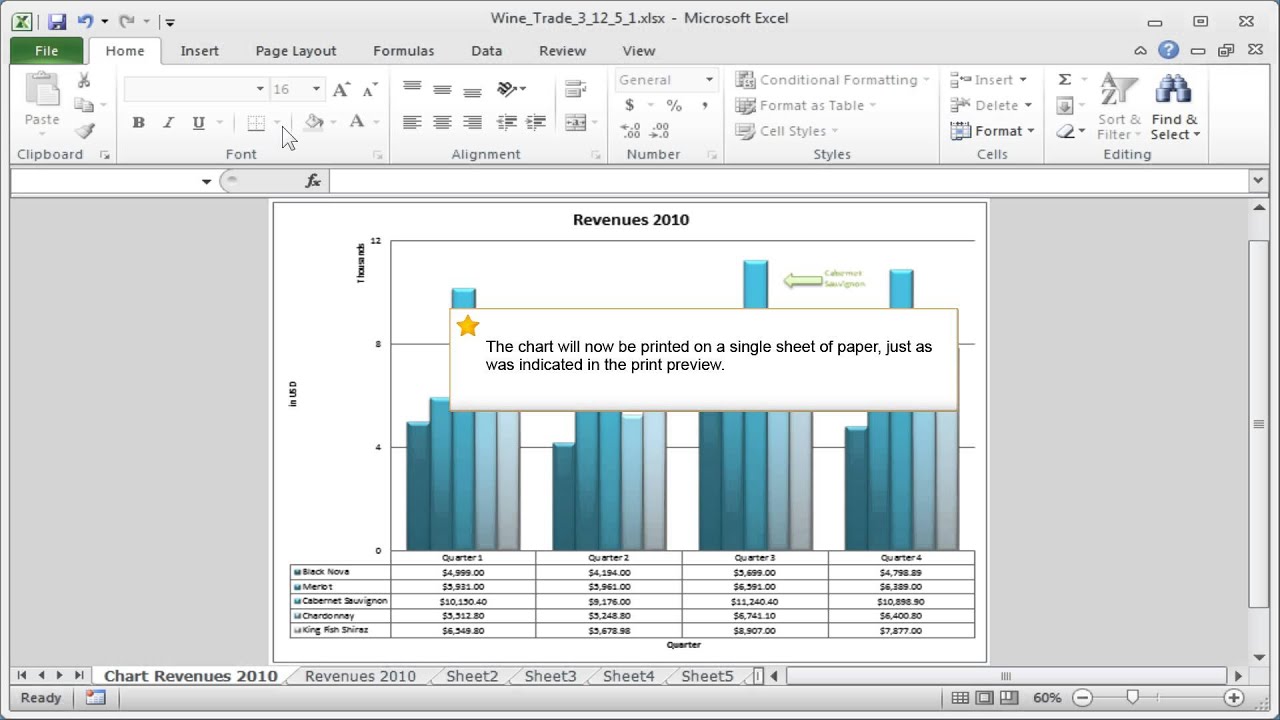Open the Name Box dropdown arrow
The image size is (1280, 720).
[x=206, y=181]
